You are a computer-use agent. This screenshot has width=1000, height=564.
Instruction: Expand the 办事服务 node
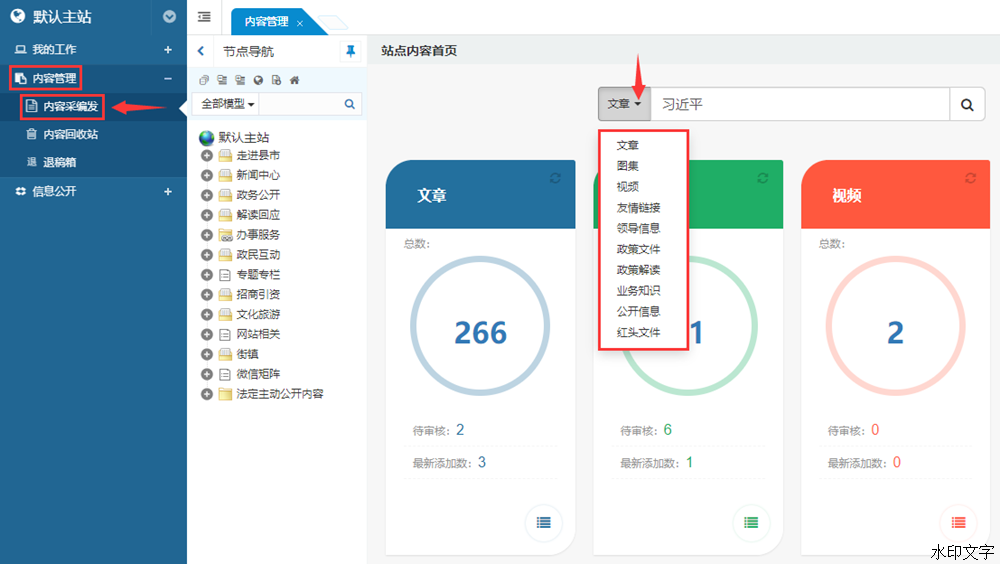pos(207,235)
